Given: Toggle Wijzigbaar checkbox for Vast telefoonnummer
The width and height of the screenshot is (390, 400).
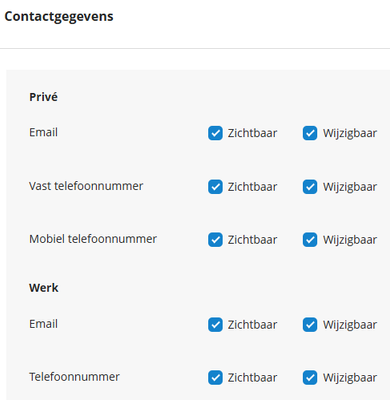Looking at the screenshot, I should [x=310, y=187].
